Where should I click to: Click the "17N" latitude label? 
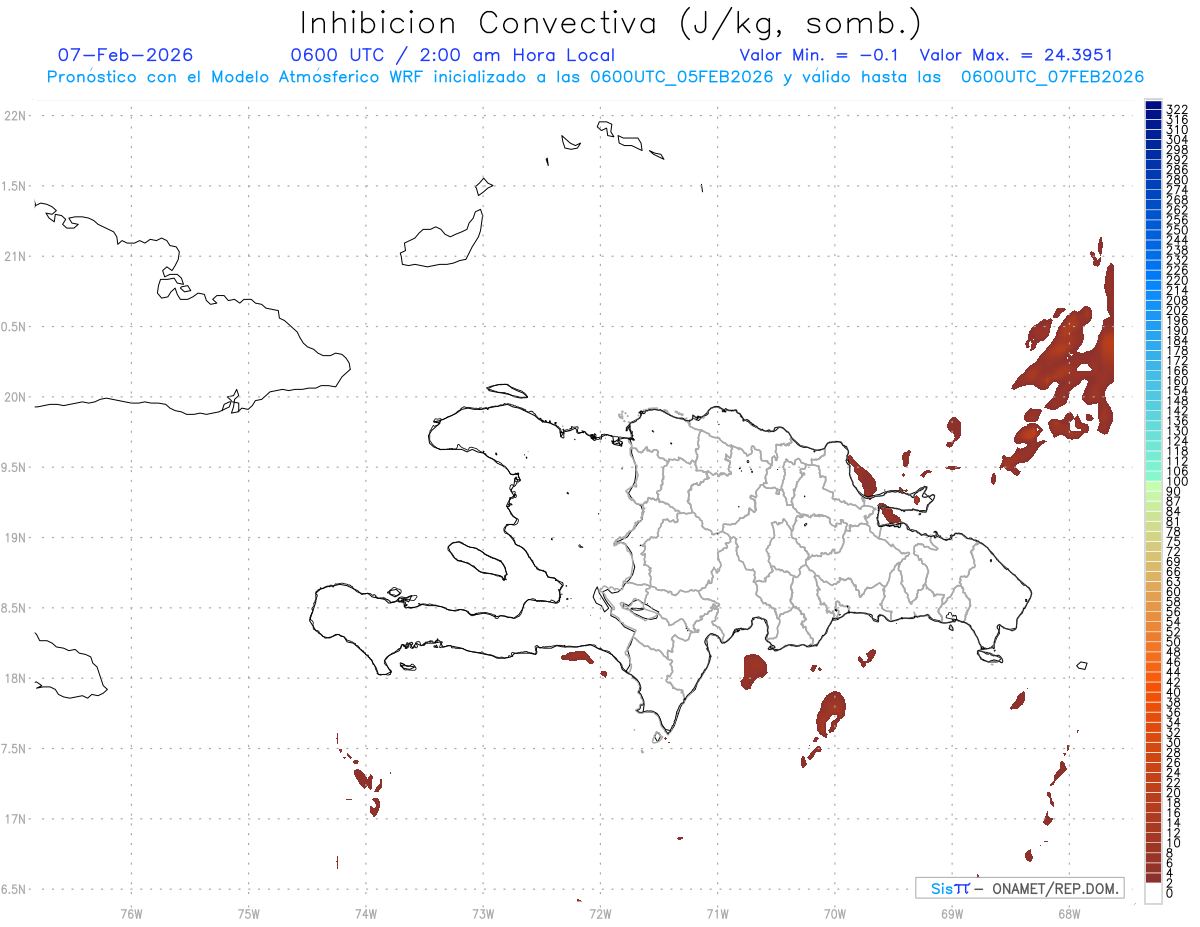[x=14, y=819]
